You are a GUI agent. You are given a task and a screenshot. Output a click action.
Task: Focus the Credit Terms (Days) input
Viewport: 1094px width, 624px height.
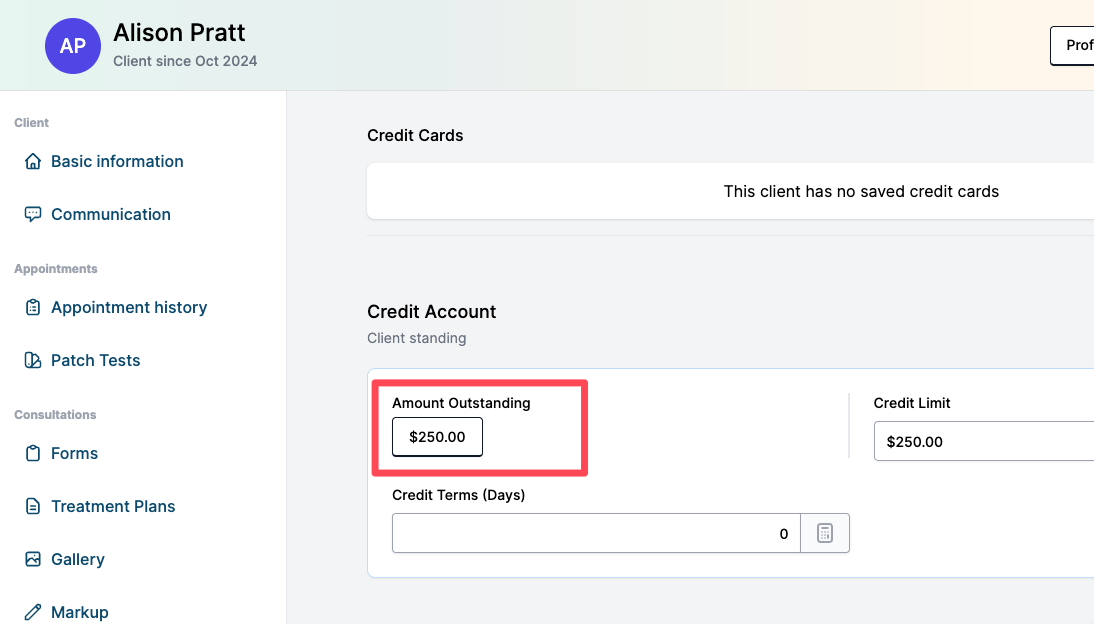tap(595, 533)
